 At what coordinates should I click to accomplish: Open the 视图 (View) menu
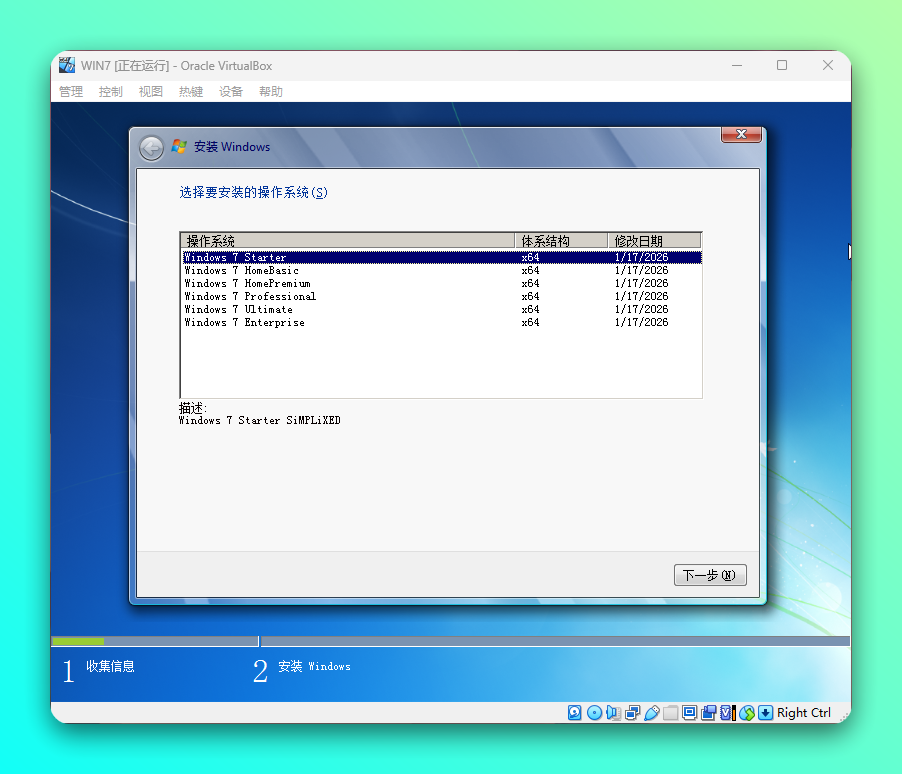(150, 91)
